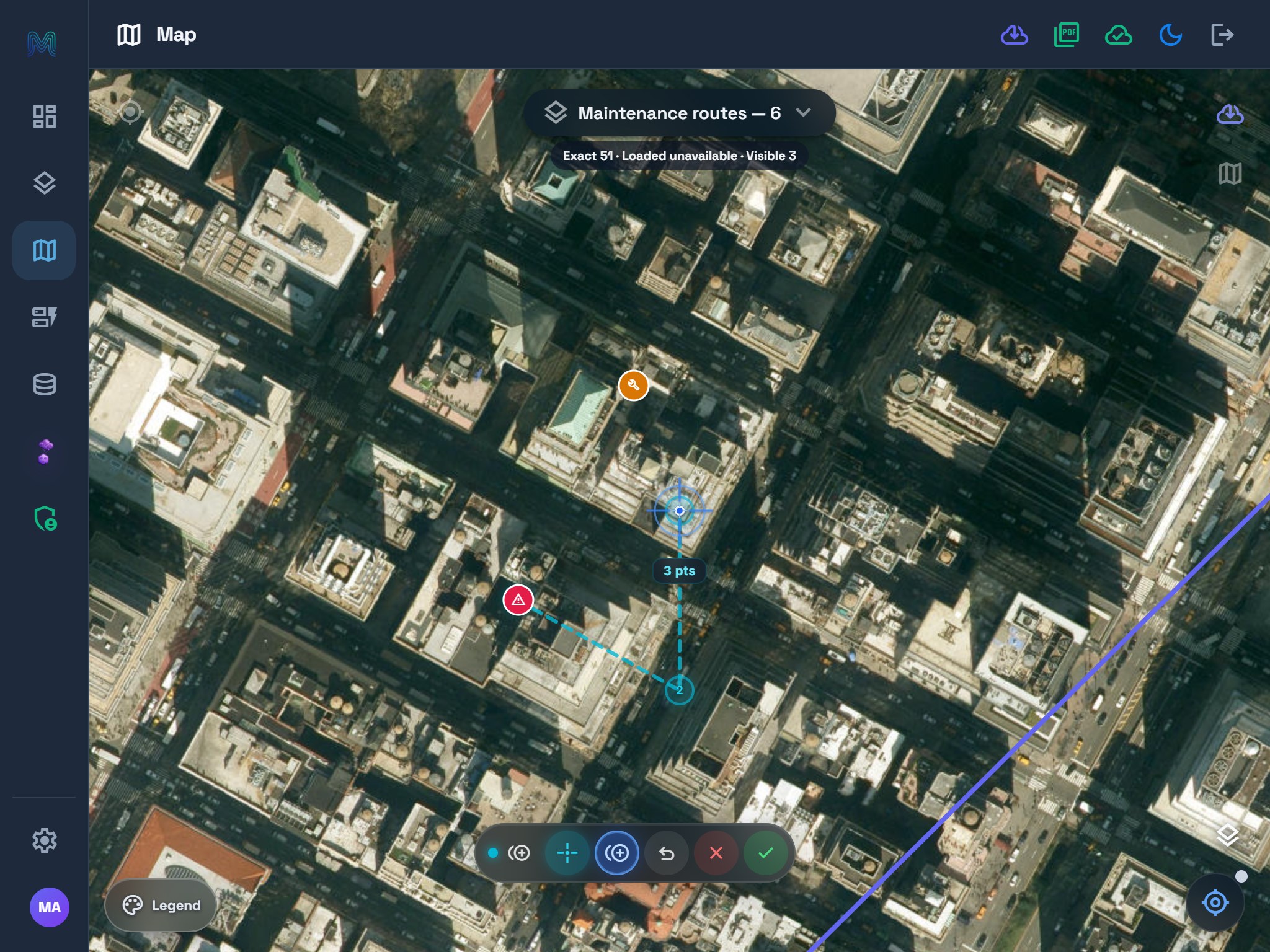Open the database icon in sidebar

[44, 384]
